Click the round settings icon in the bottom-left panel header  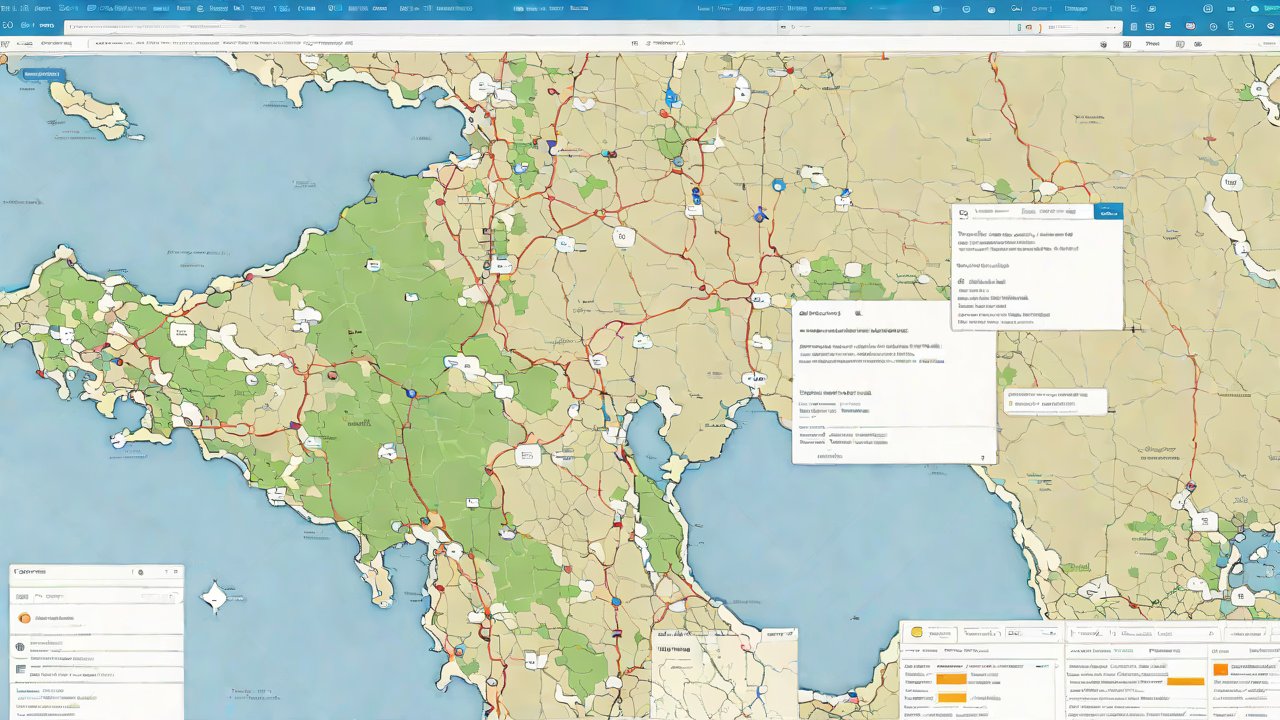[x=140, y=573]
